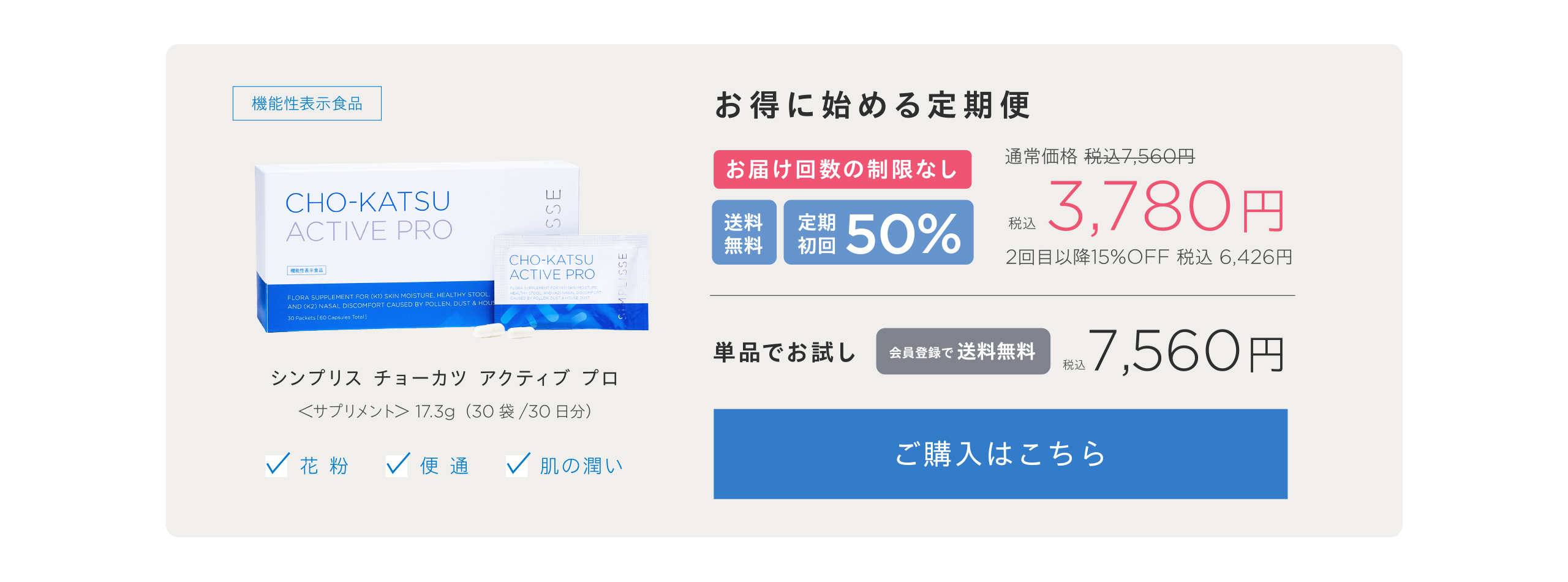Click the 会員登録で送料無料 gray badge
The width and height of the screenshot is (1568, 582).
coord(963,352)
